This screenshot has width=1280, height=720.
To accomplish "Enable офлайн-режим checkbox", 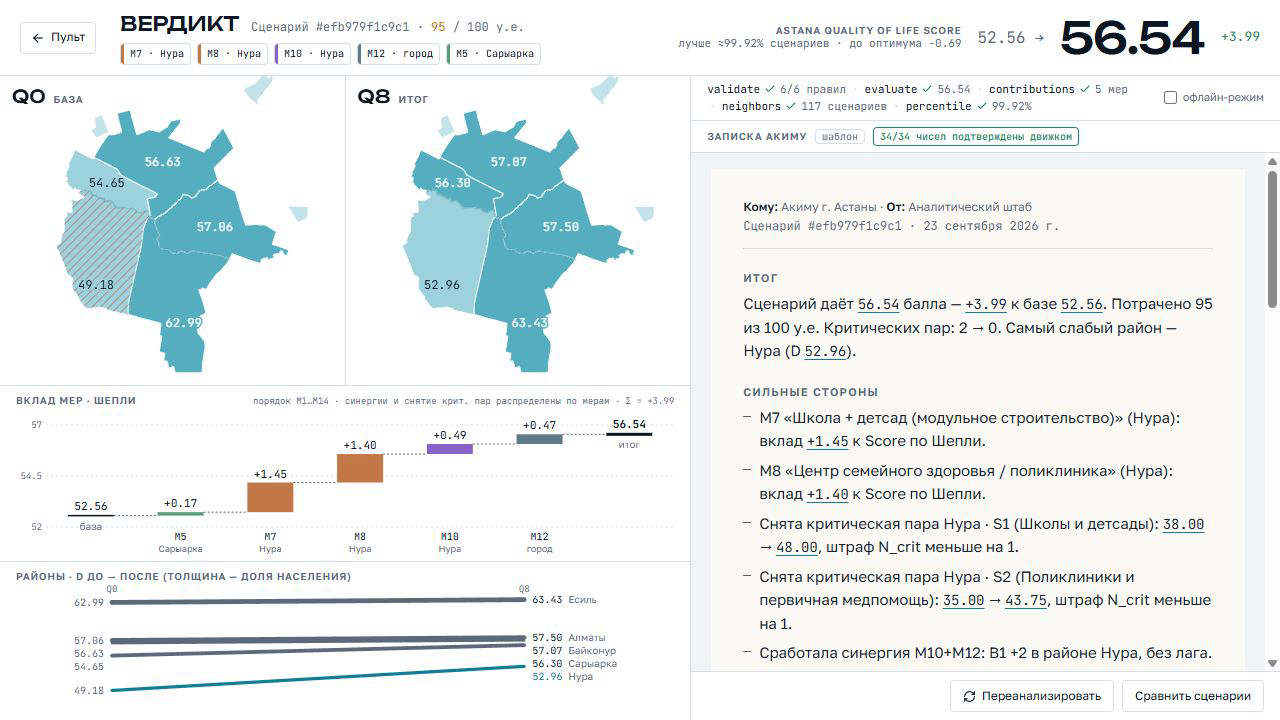I will (x=1171, y=97).
